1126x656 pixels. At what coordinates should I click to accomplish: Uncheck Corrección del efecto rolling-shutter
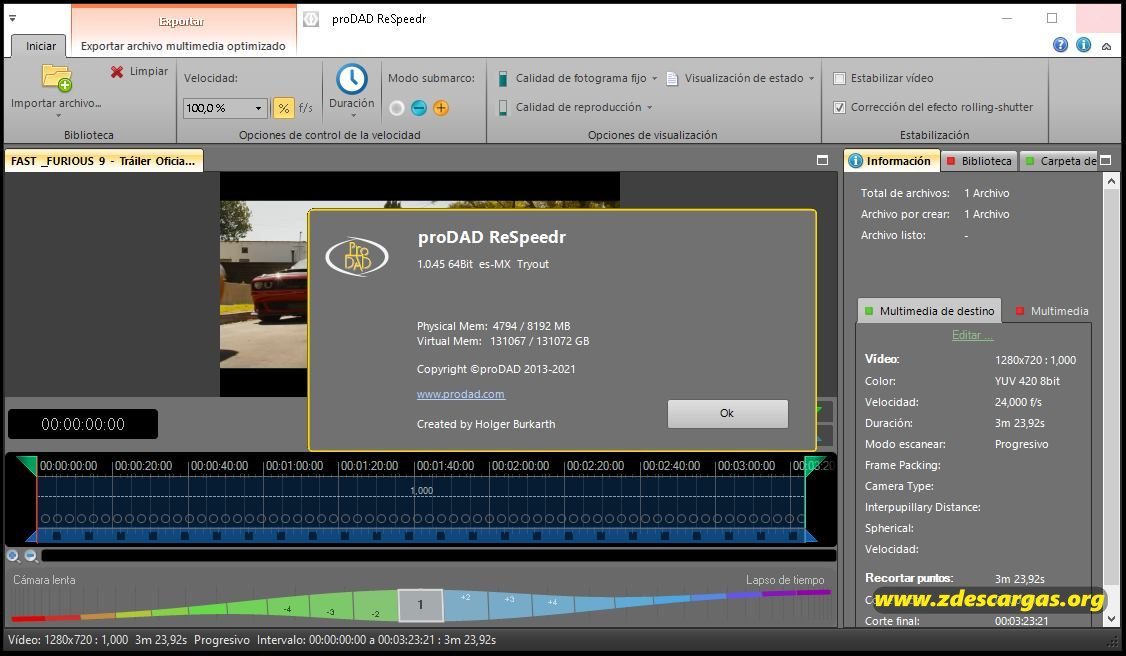click(839, 107)
